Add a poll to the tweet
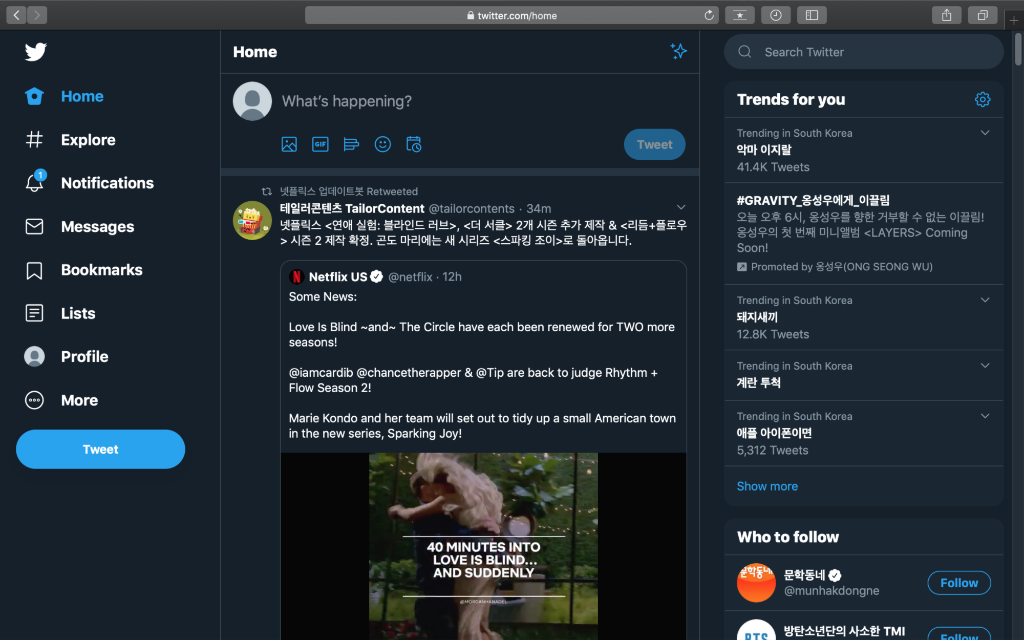The height and width of the screenshot is (640, 1024). (x=351, y=144)
